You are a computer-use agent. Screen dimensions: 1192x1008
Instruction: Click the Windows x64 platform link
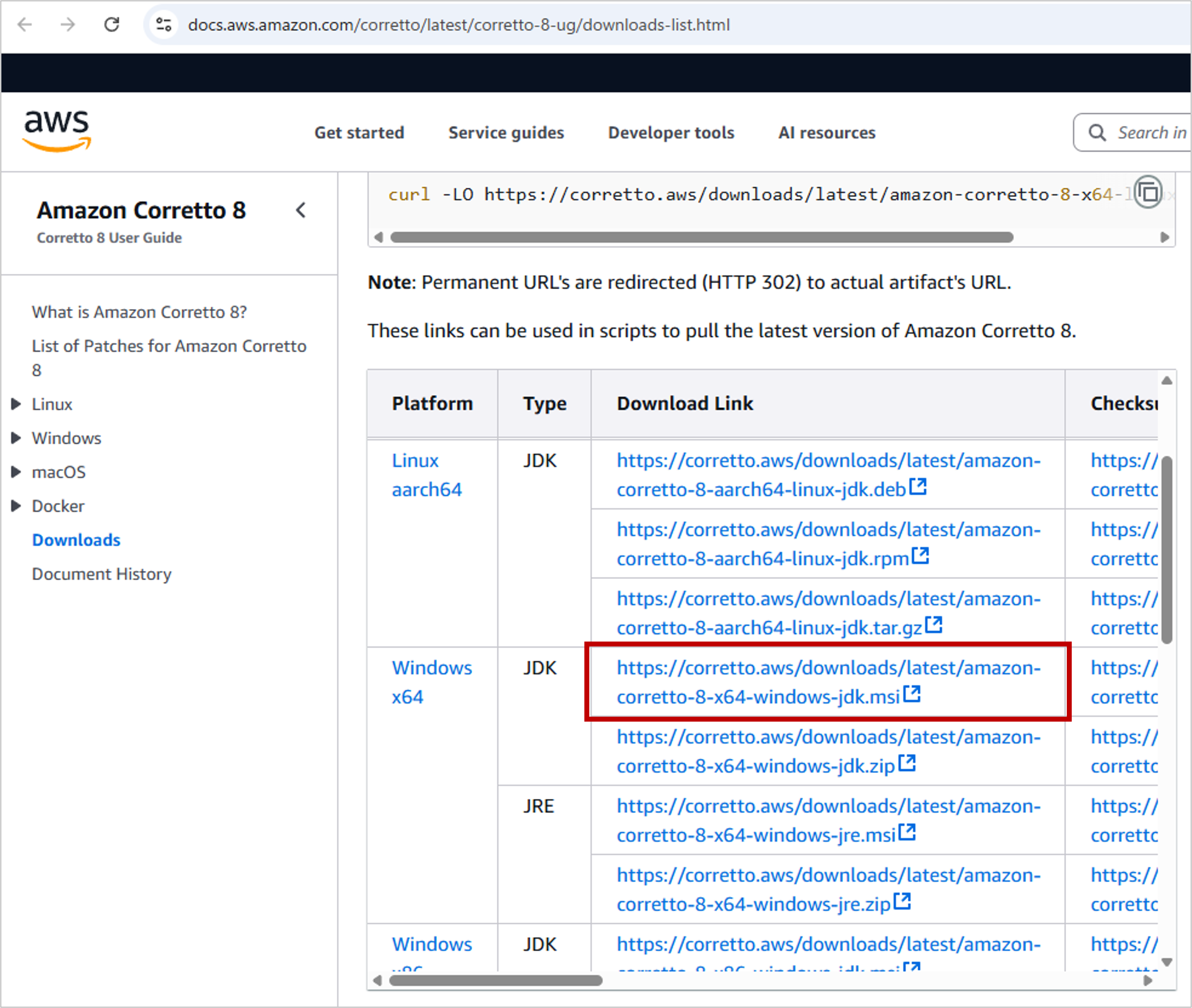431,682
